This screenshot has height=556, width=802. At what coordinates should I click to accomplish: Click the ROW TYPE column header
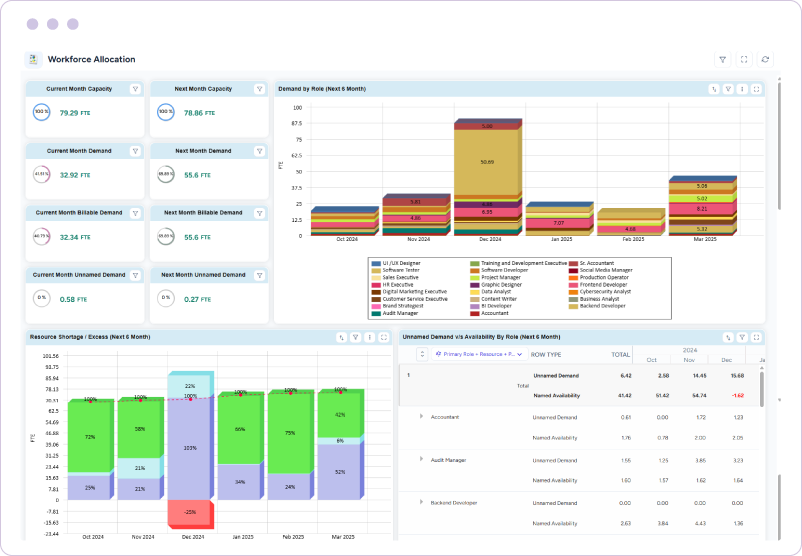[546, 354]
